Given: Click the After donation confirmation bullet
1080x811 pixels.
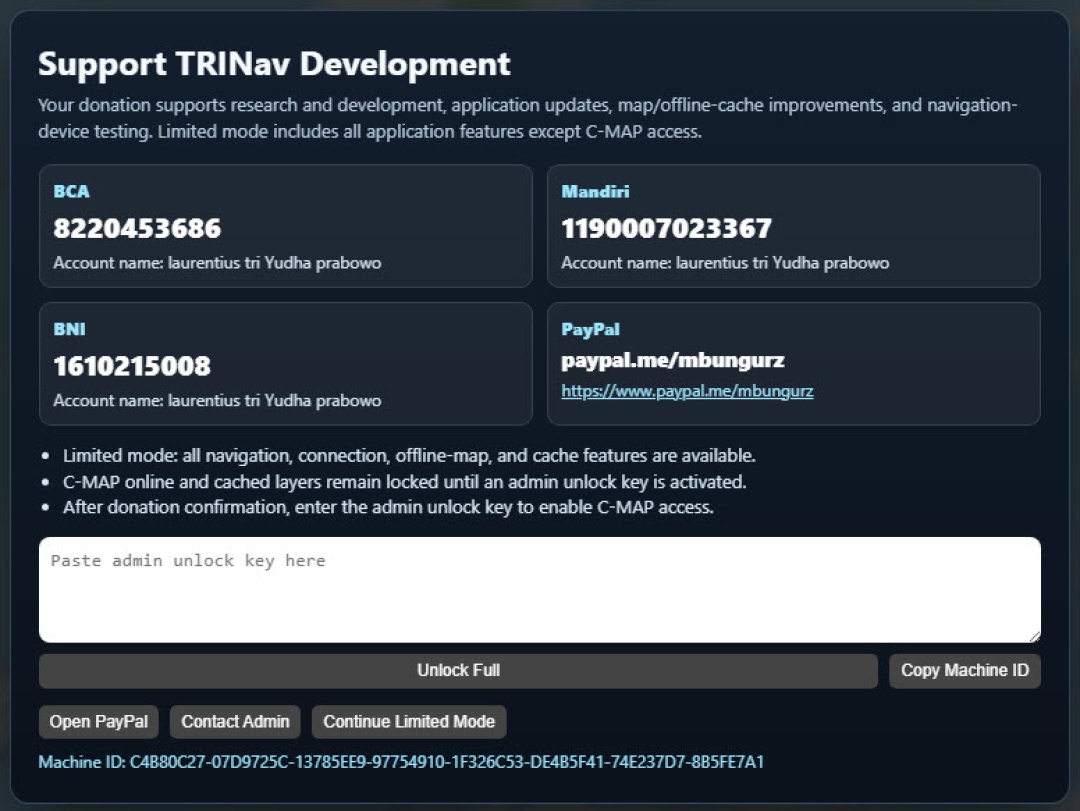Looking at the screenshot, I should [388, 508].
